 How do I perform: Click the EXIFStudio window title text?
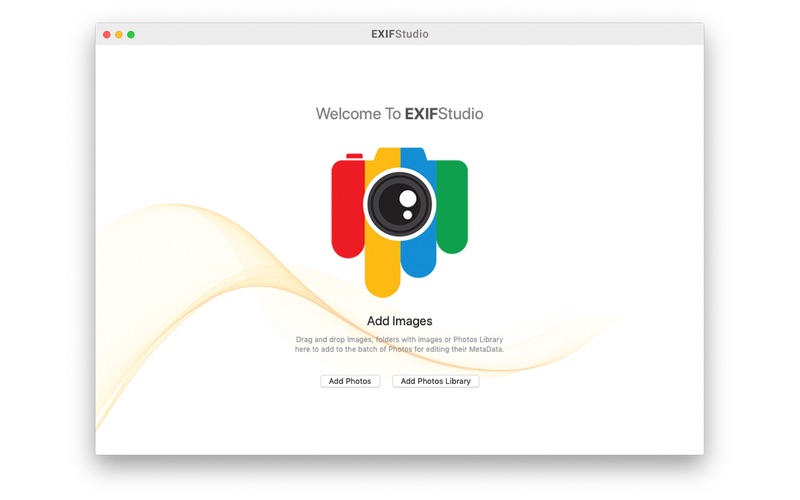pyautogui.click(x=399, y=34)
